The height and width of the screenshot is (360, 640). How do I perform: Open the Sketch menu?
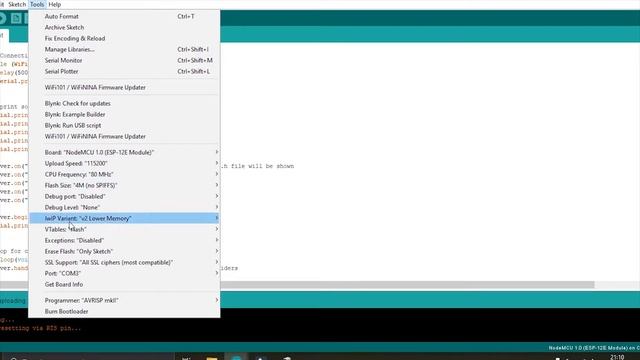pos(17,4)
